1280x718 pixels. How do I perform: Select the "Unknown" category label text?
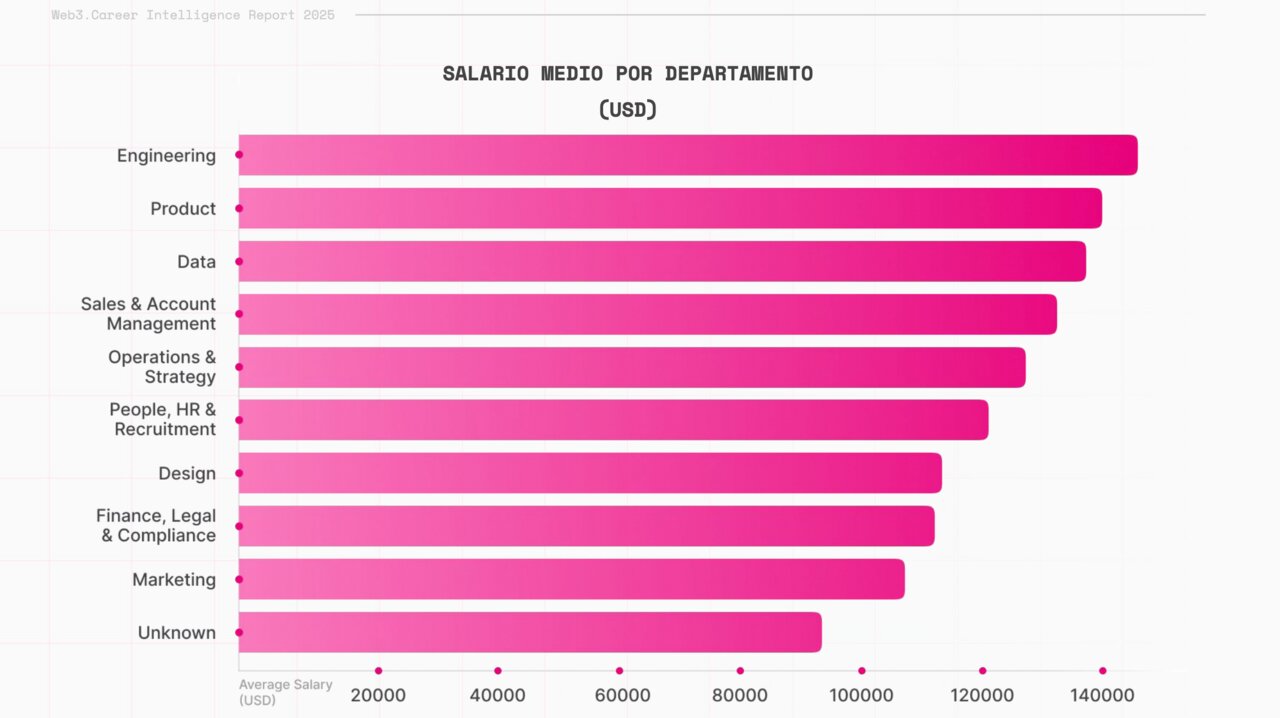(x=177, y=633)
